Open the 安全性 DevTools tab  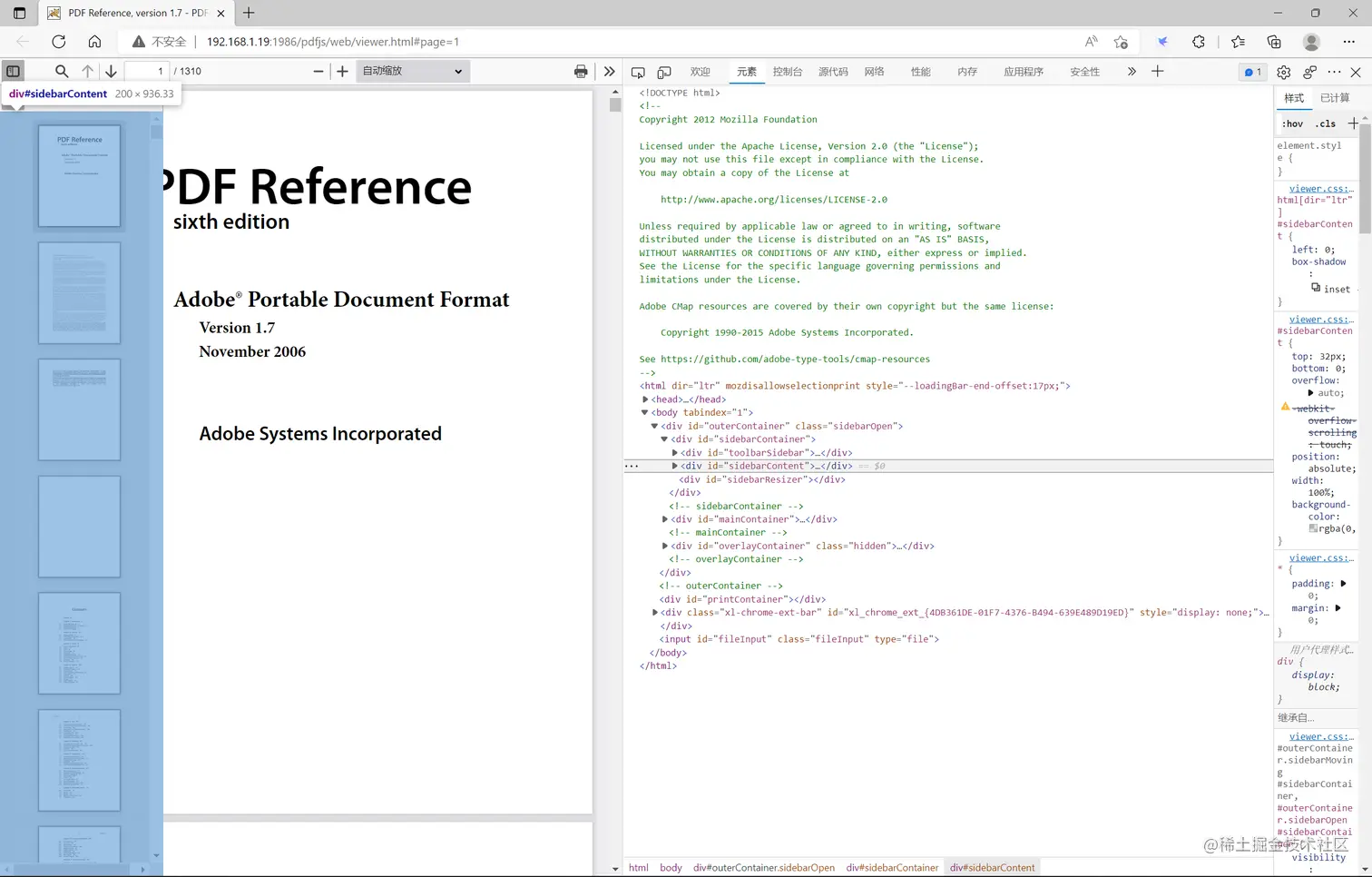1084,72
